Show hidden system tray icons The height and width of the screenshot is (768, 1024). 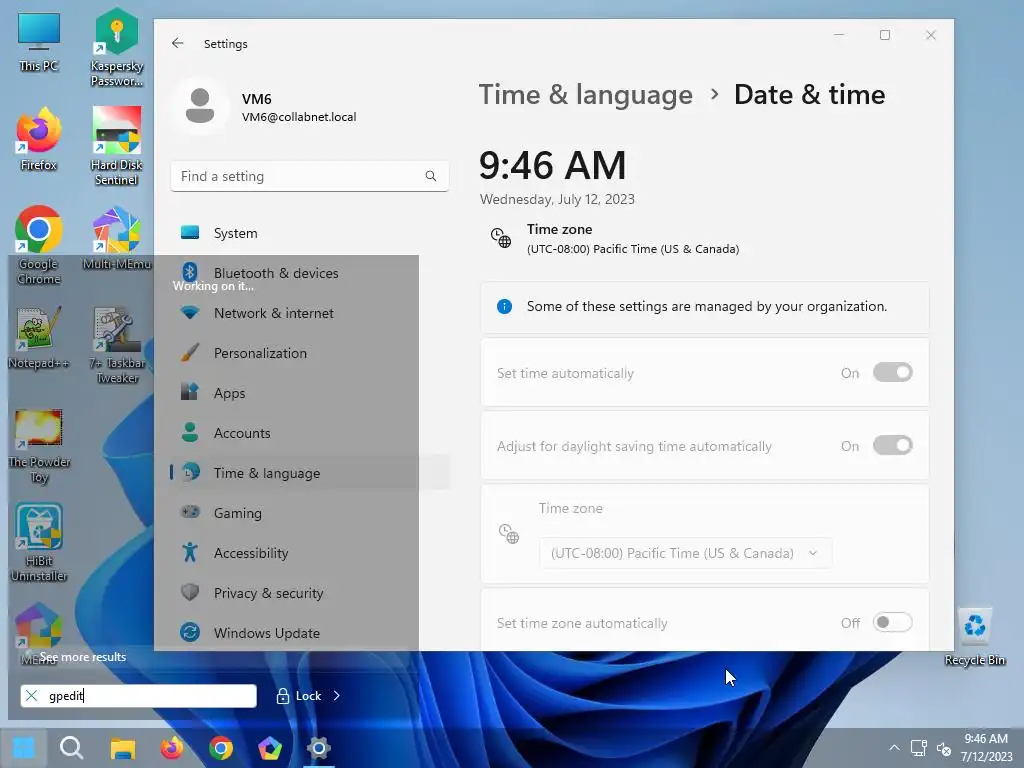click(894, 748)
